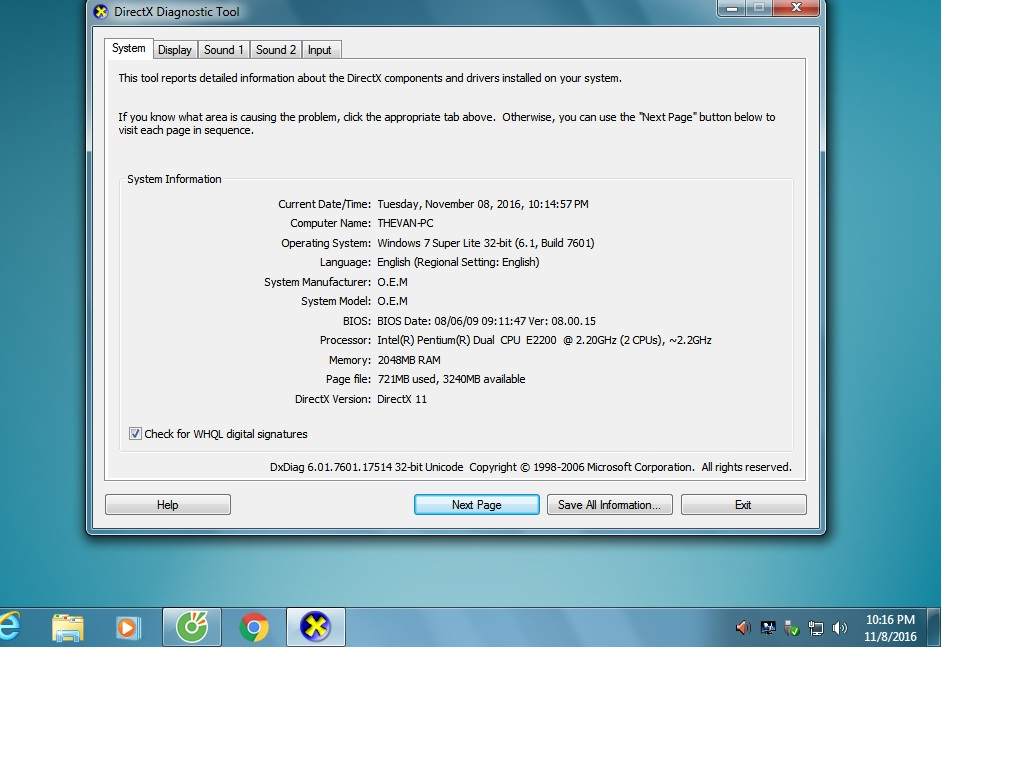
Task: Switch to the Display tab
Action: coord(174,50)
